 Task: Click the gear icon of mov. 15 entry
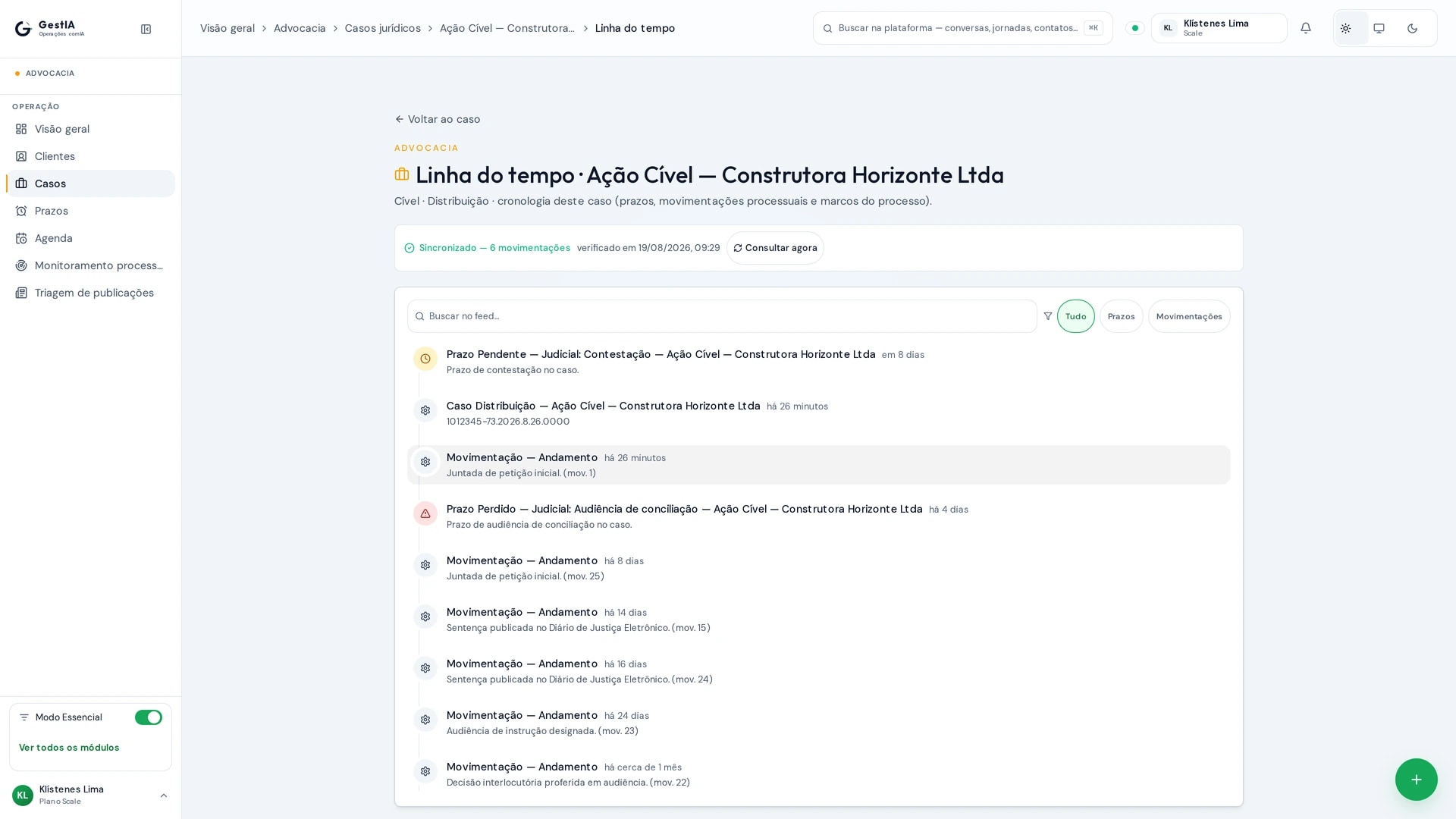pyautogui.click(x=425, y=617)
